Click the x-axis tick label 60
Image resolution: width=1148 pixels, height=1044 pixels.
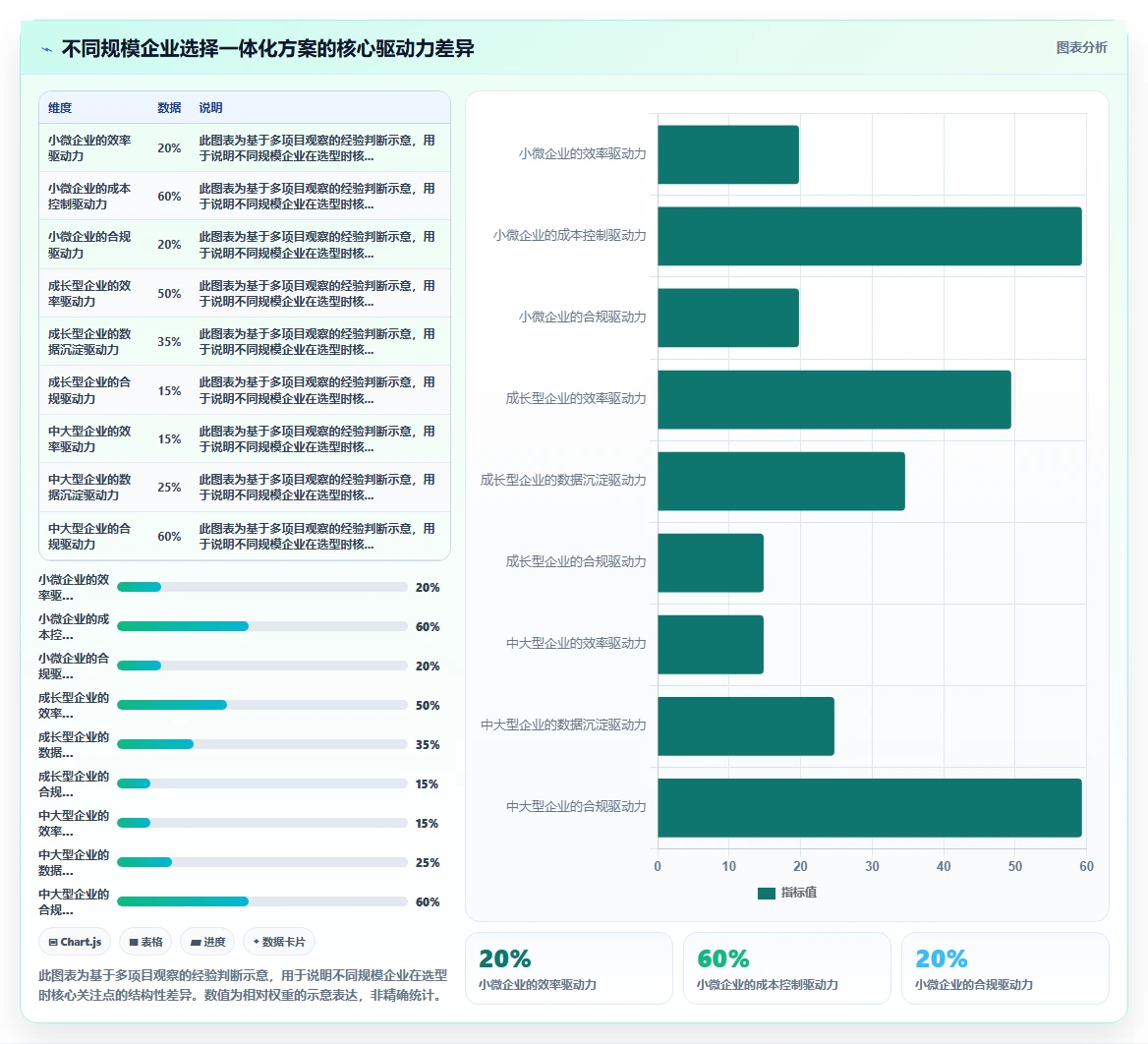point(1086,866)
